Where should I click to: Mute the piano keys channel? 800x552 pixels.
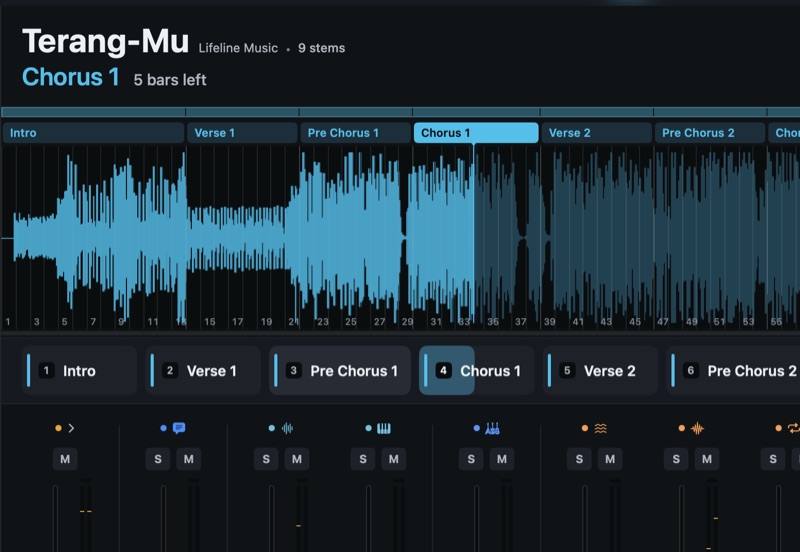click(393, 459)
